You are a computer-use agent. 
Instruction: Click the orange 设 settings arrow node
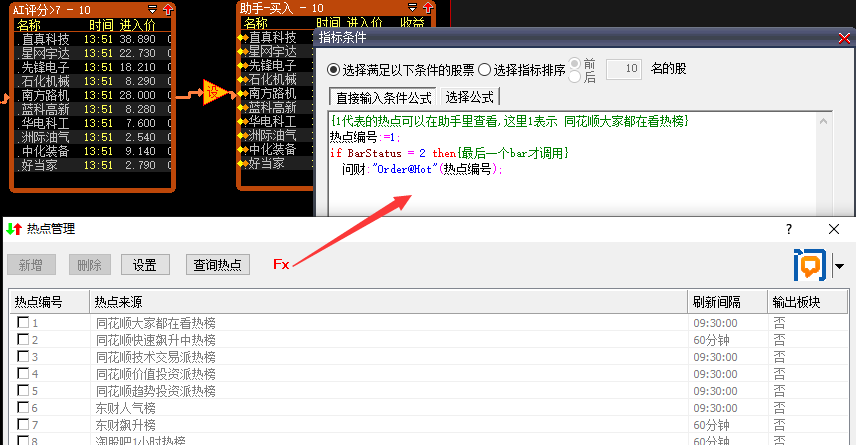click(x=214, y=92)
